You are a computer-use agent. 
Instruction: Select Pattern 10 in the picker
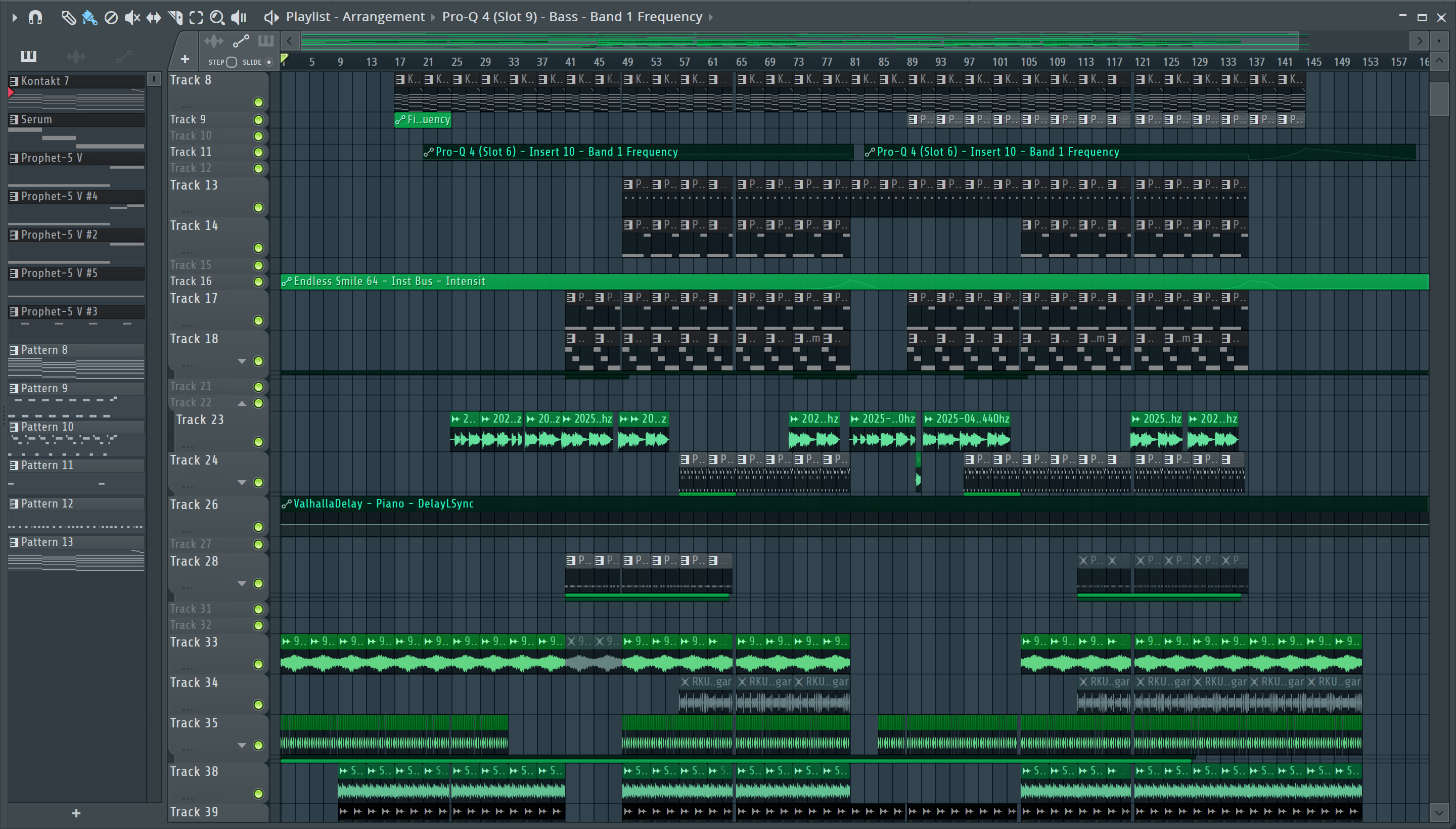tap(76, 428)
